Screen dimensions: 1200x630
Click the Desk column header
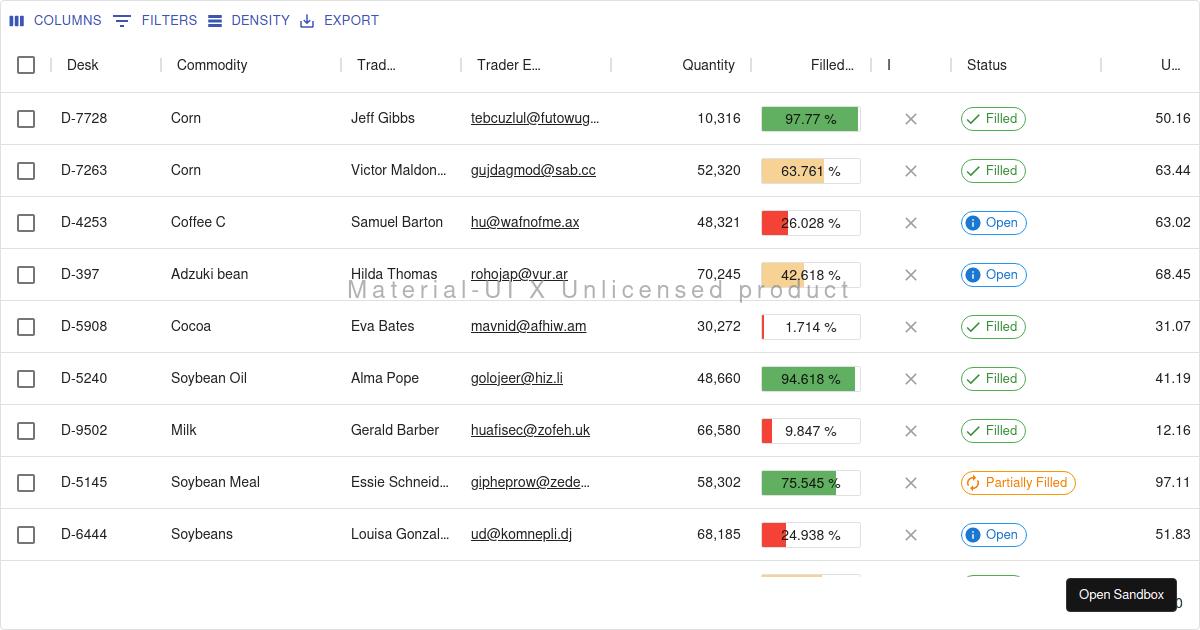pyautogui.click(x=83, y=65)
